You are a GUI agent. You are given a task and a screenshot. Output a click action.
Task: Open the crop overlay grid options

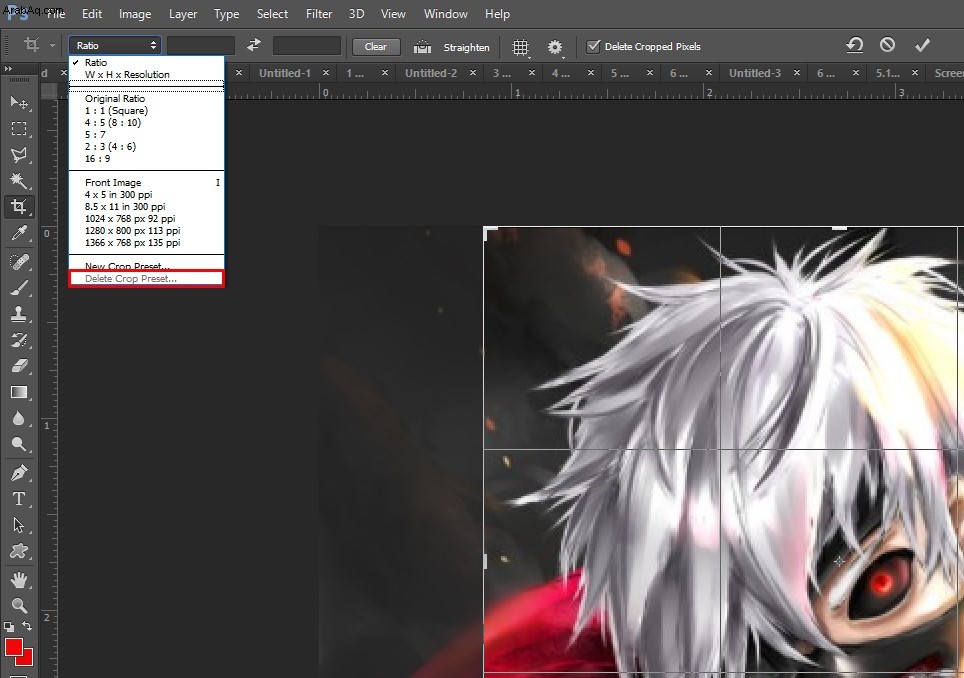521,47
